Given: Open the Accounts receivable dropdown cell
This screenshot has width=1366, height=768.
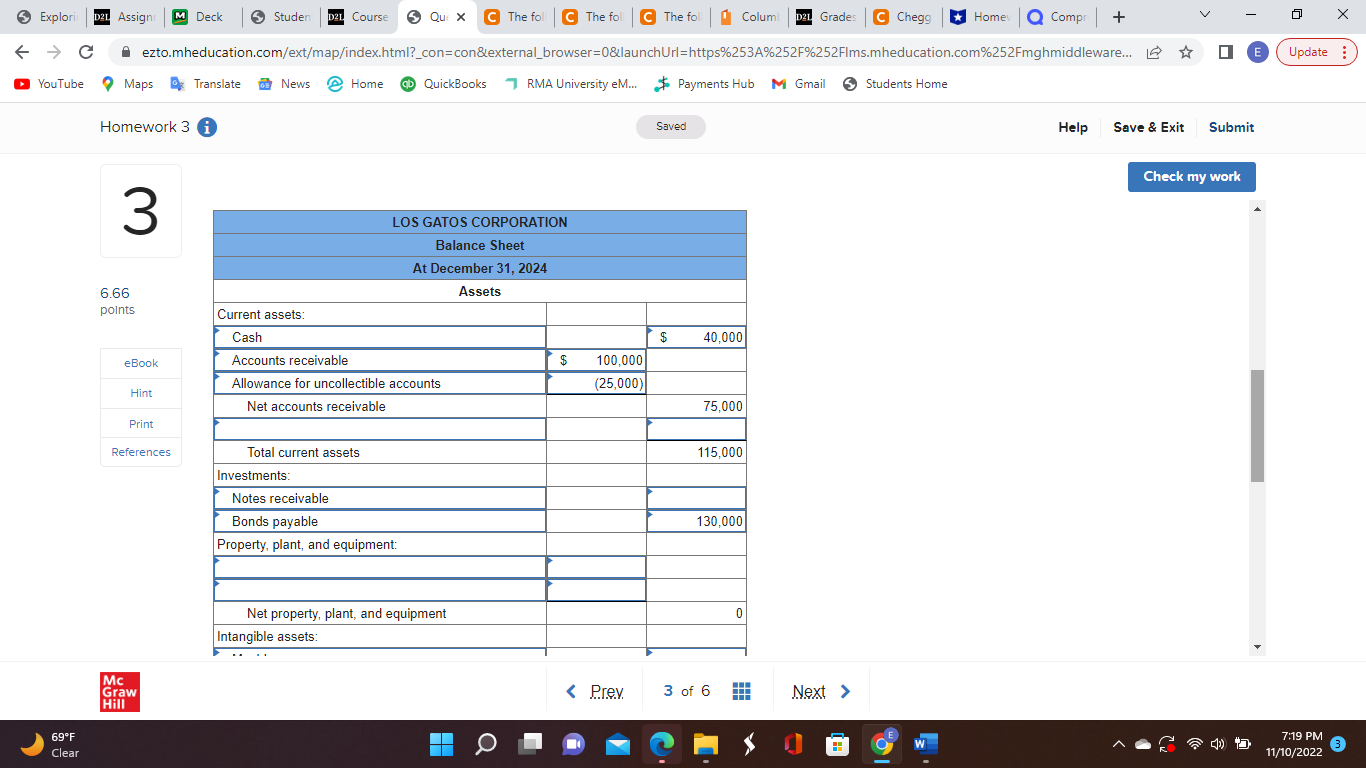Looking at the screenshot, I should coord(380,361).
